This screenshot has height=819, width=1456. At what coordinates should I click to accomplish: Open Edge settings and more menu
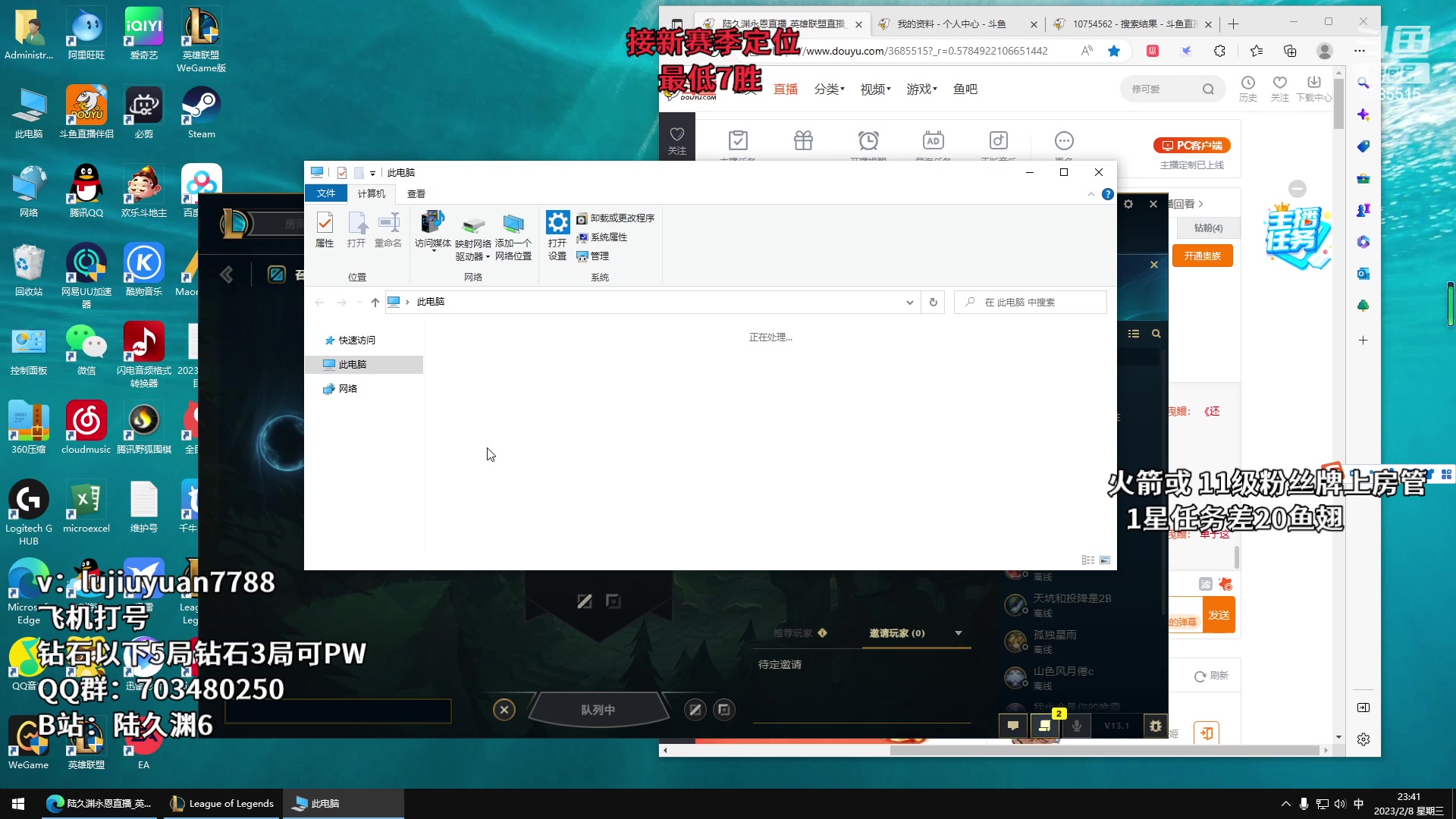tap(1360, 51)
